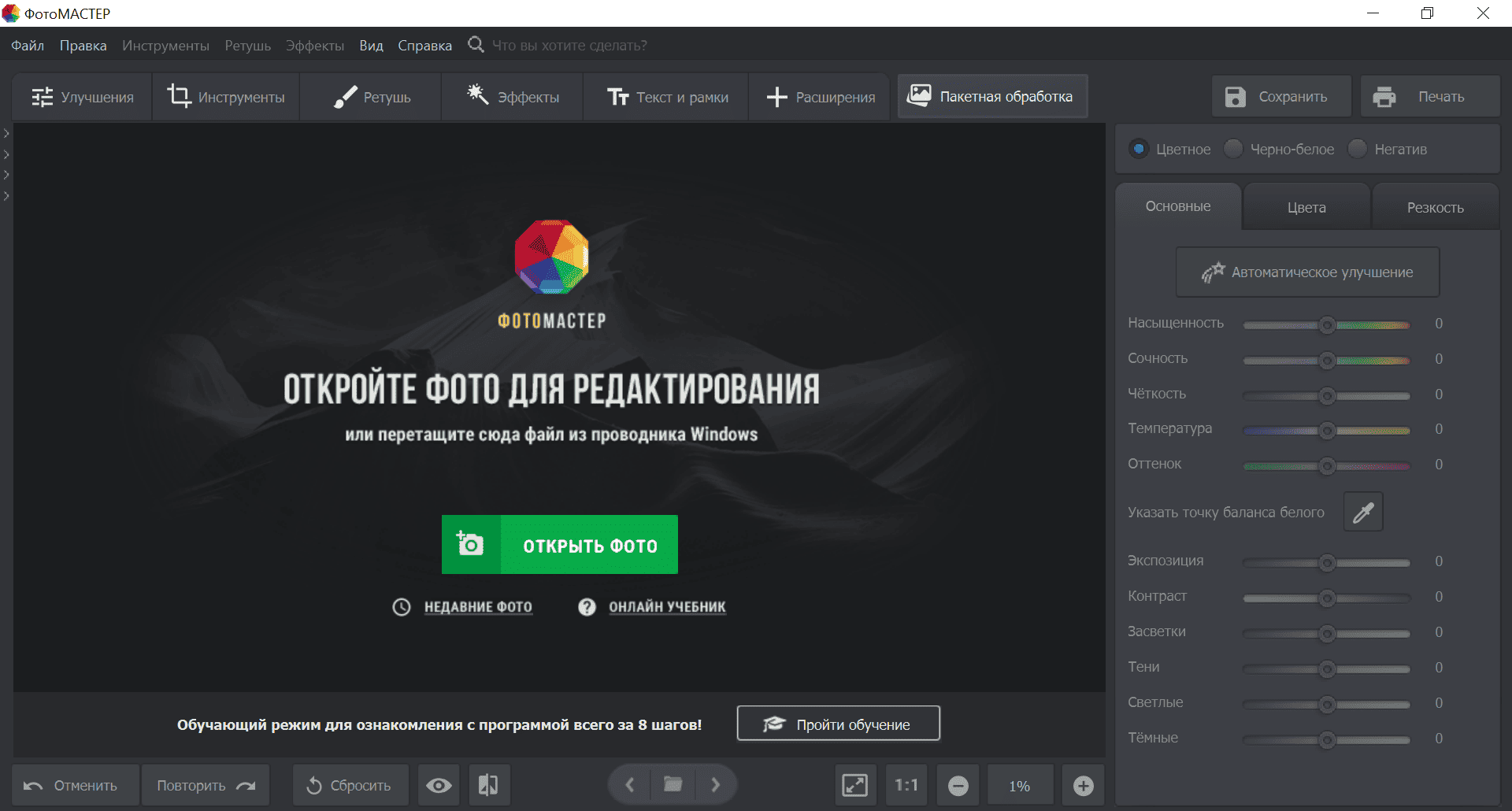
Task: Toggle the before/after compare icon
Action: coord(488,785)
